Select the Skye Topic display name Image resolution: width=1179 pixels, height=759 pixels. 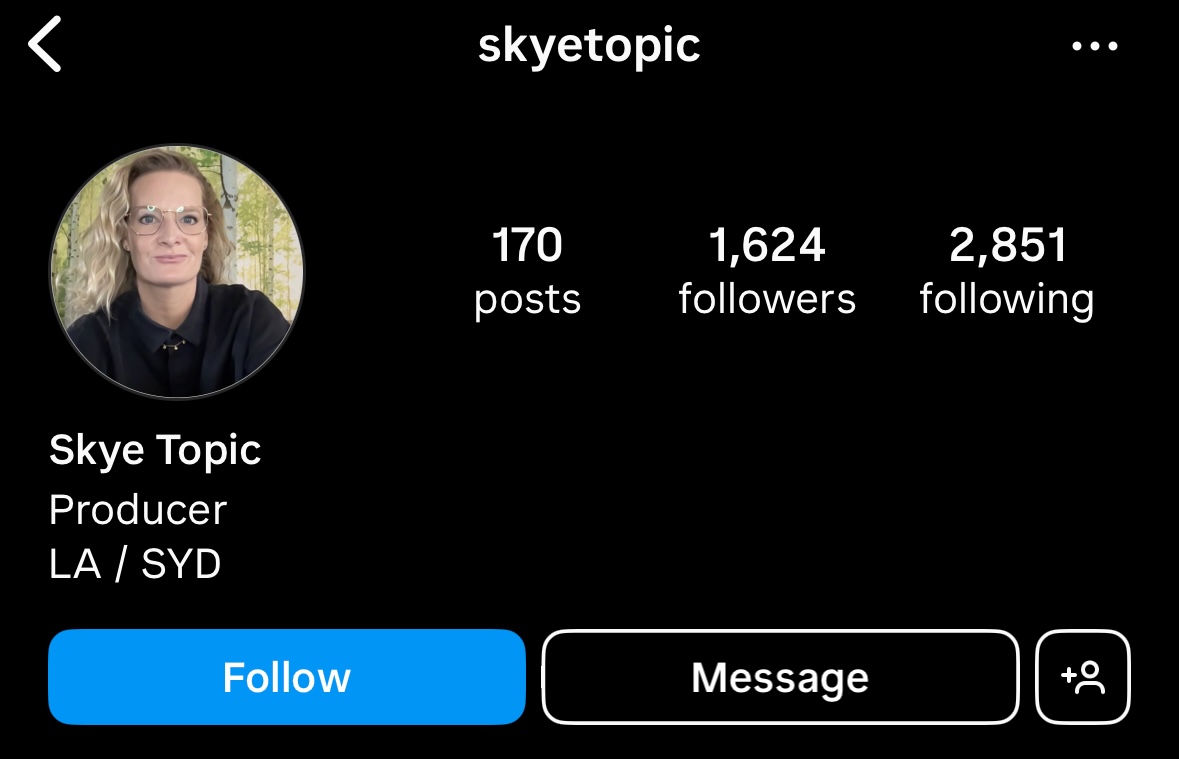tap(155, 451)
